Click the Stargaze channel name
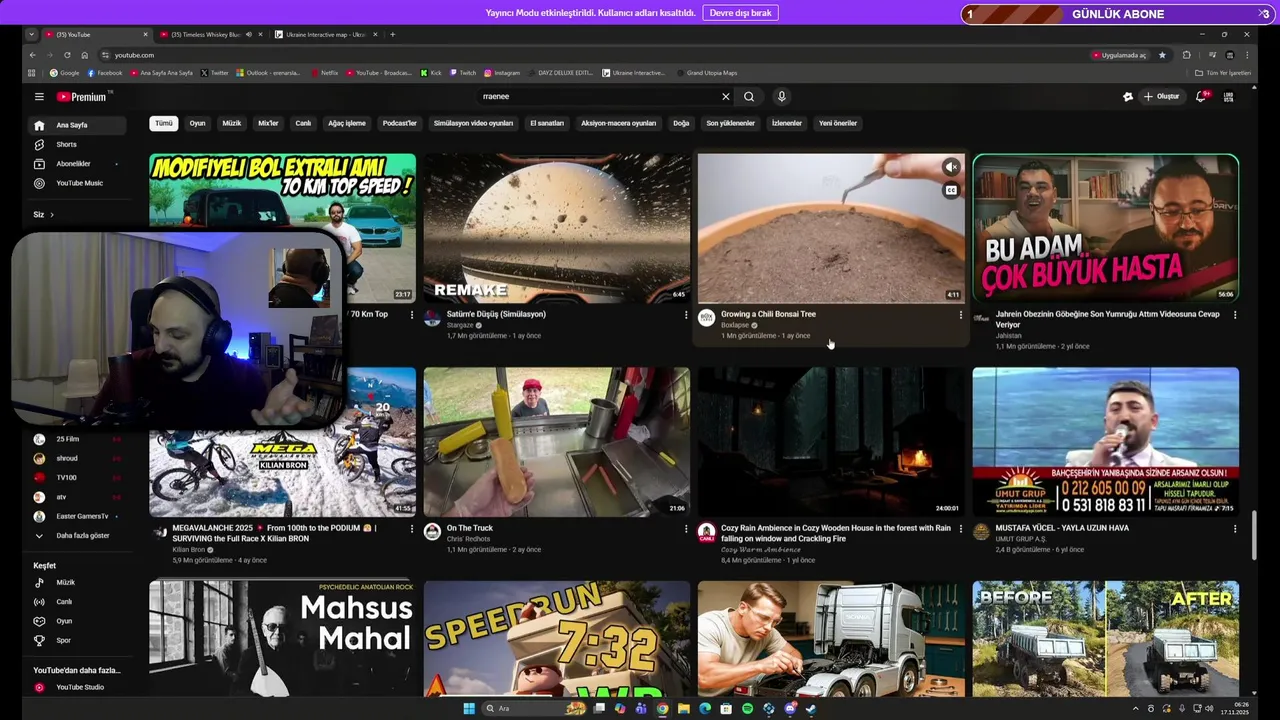 click(x=461, y=325)
